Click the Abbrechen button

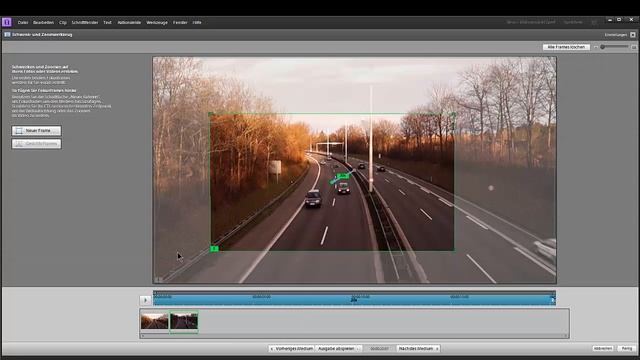pyautogui.click(x=603, y=349)
